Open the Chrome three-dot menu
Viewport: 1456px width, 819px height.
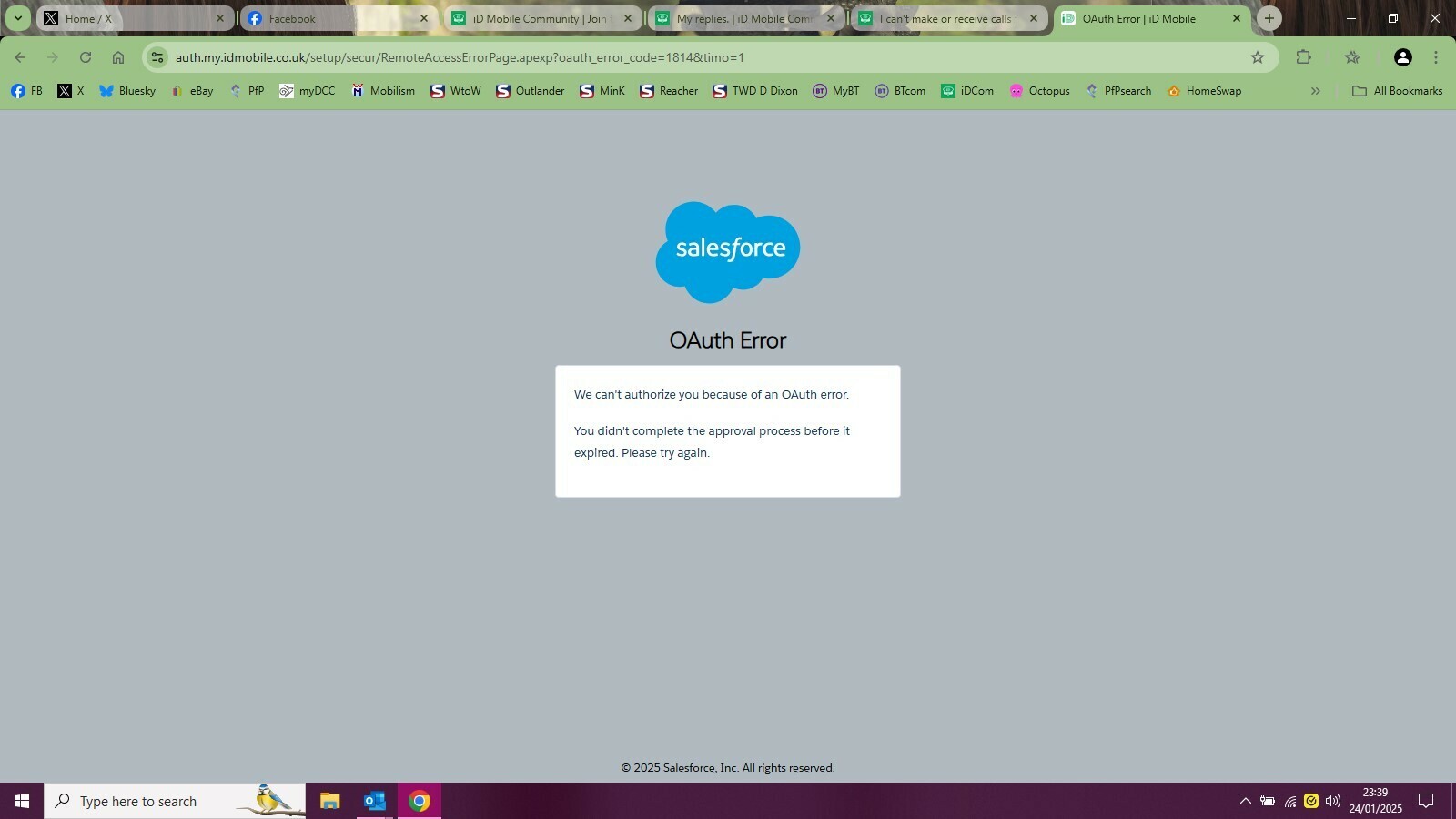(1436, 57)
